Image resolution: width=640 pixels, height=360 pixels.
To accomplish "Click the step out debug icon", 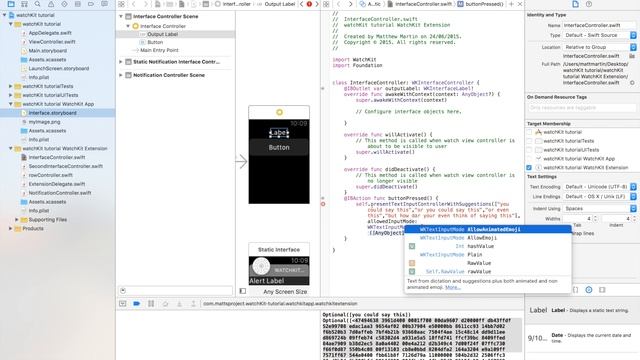I will click(193, 304).
